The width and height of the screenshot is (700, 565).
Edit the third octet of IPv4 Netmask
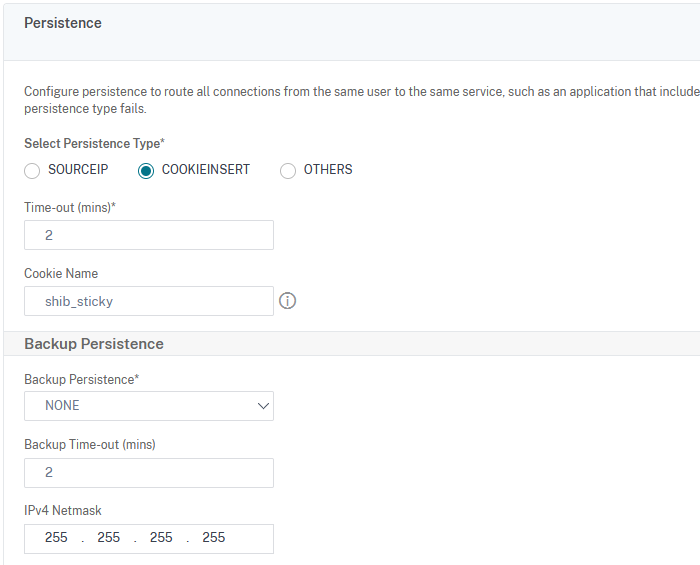[x=161, y=538]
